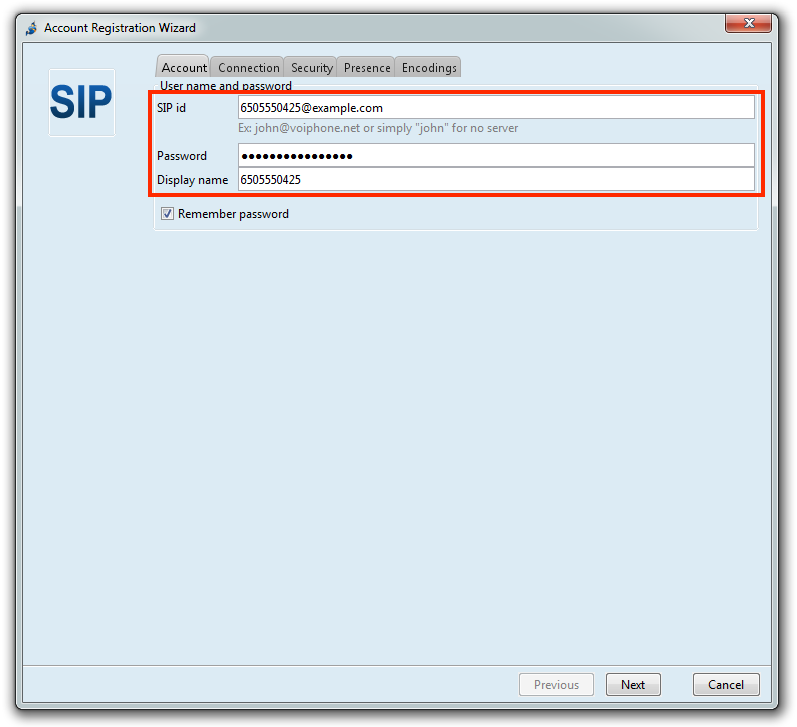Focus the SIP id text field

tap(495, 108)
